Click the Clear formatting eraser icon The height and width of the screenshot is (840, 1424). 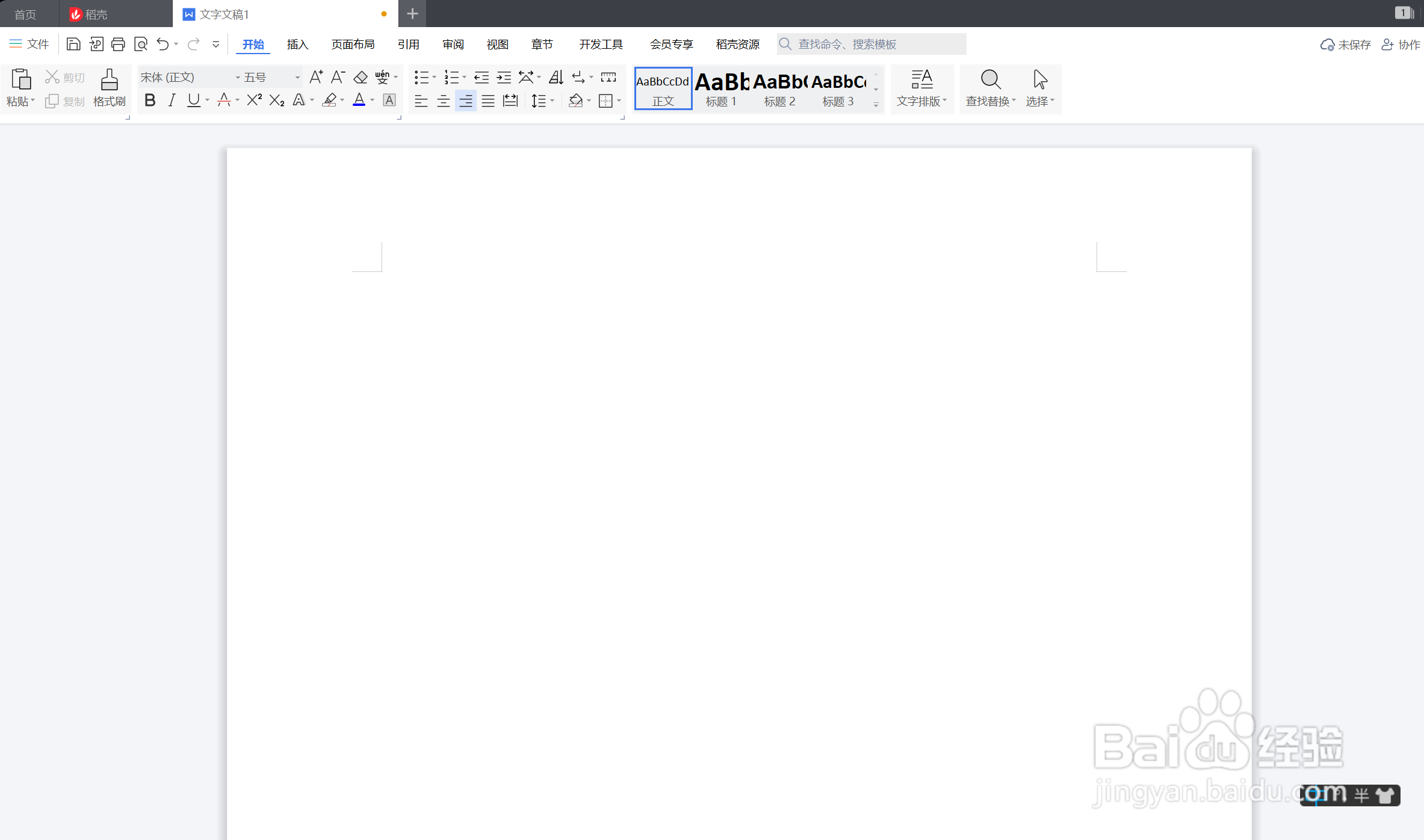pos(360,77)
